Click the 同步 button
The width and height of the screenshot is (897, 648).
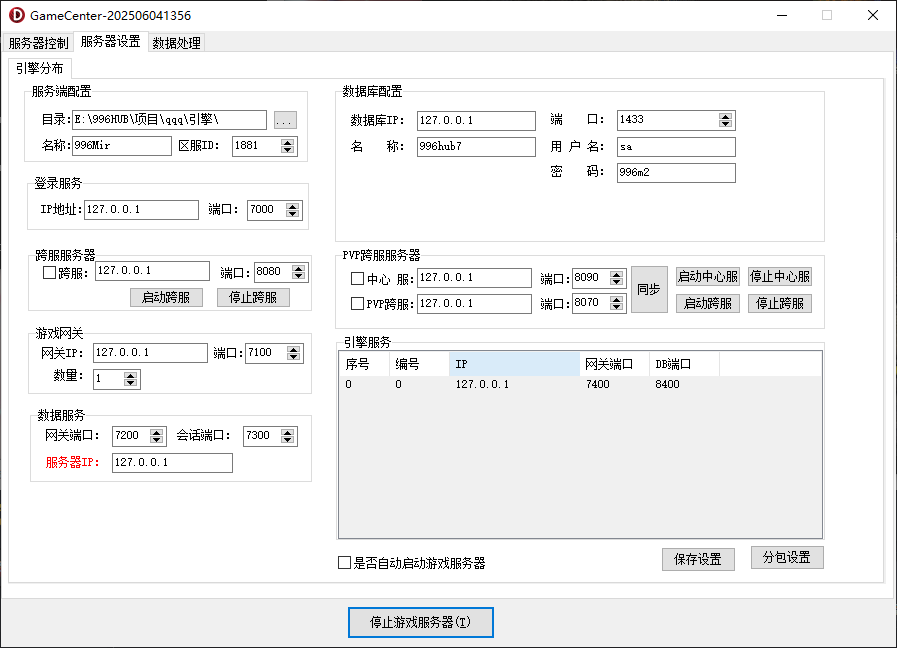click(649, 289)
